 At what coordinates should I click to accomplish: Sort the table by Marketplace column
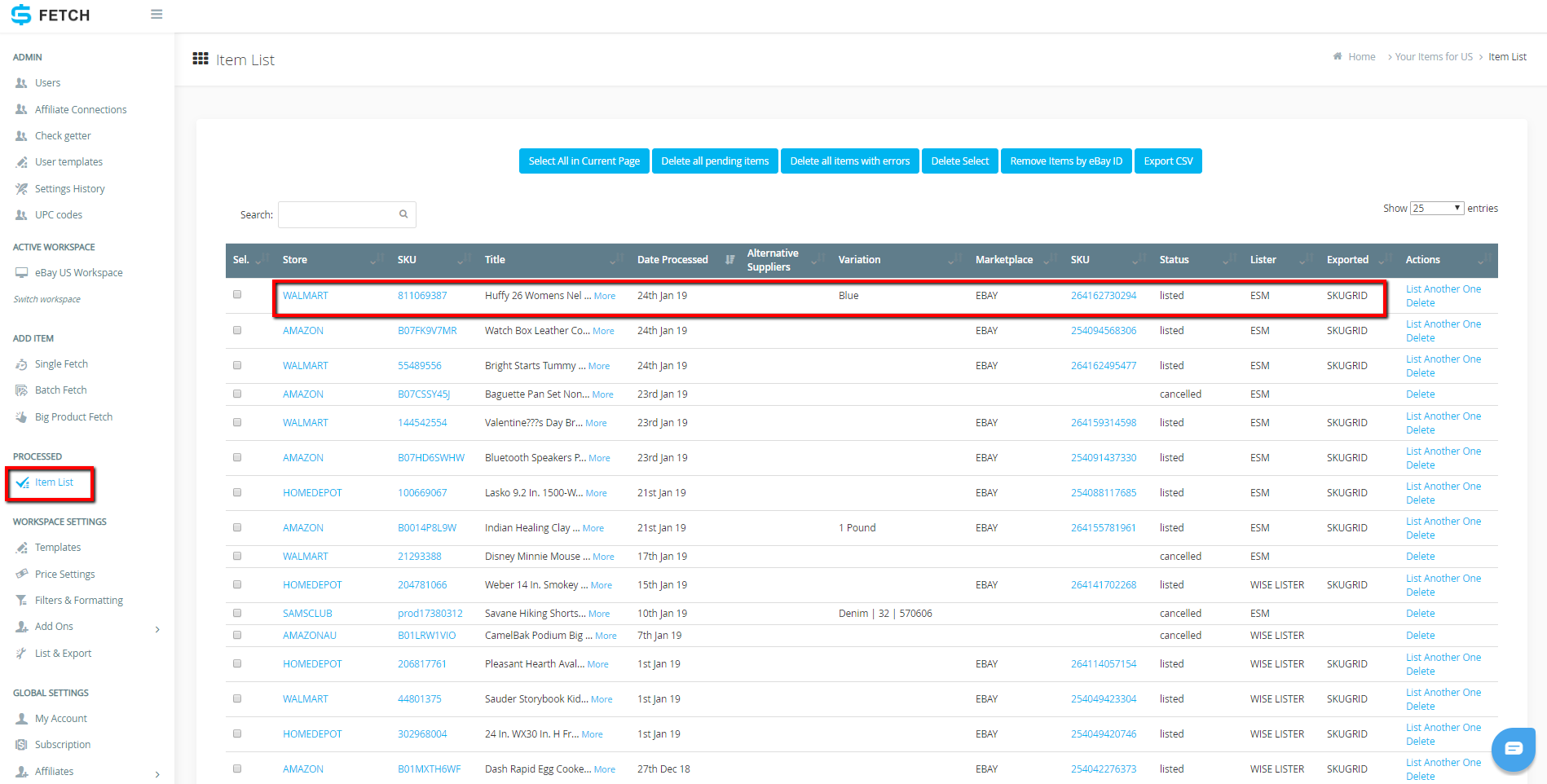click(x=1016, y=260)
